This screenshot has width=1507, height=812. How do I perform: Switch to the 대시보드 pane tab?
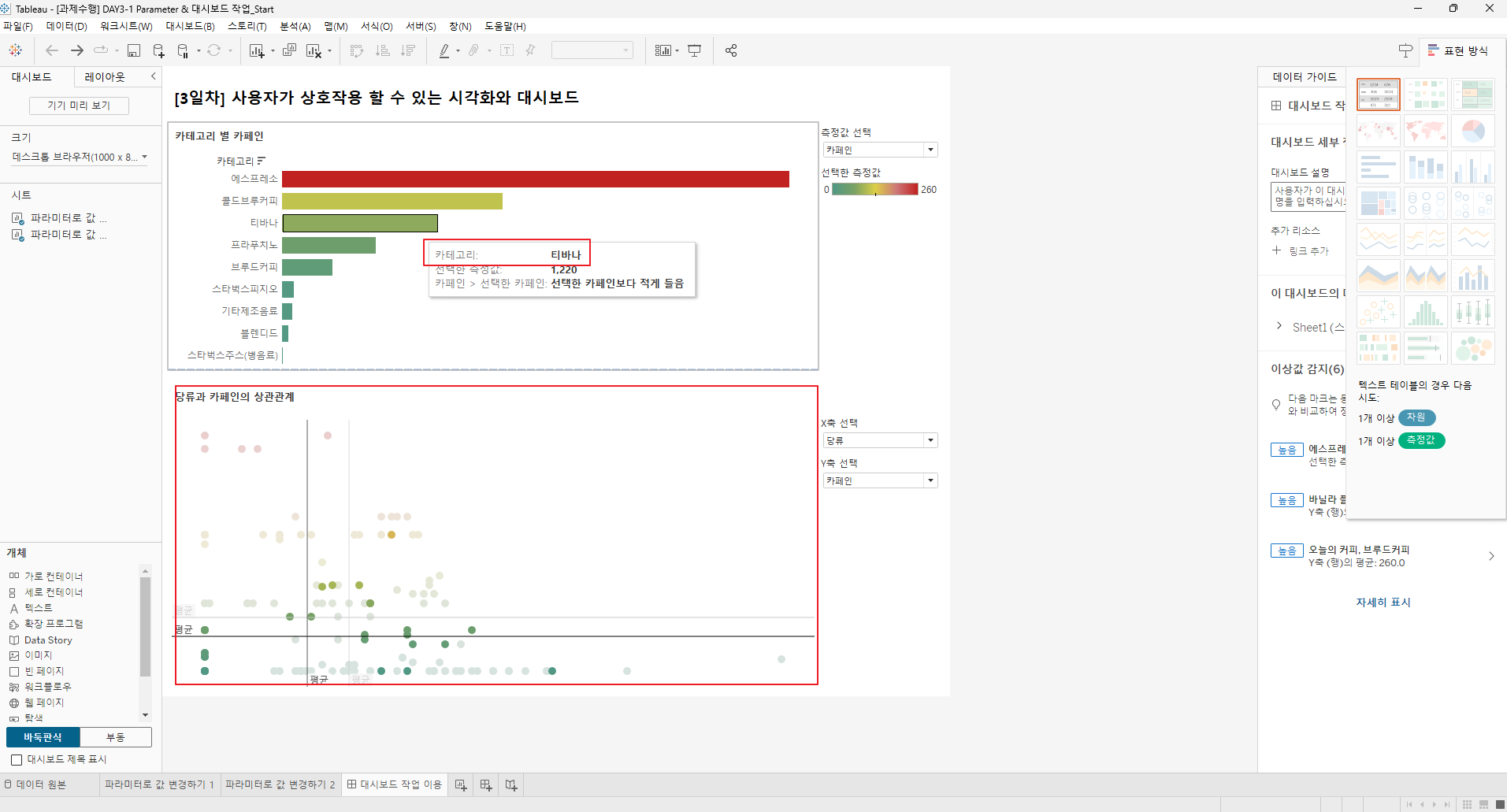tap(32, 76)
